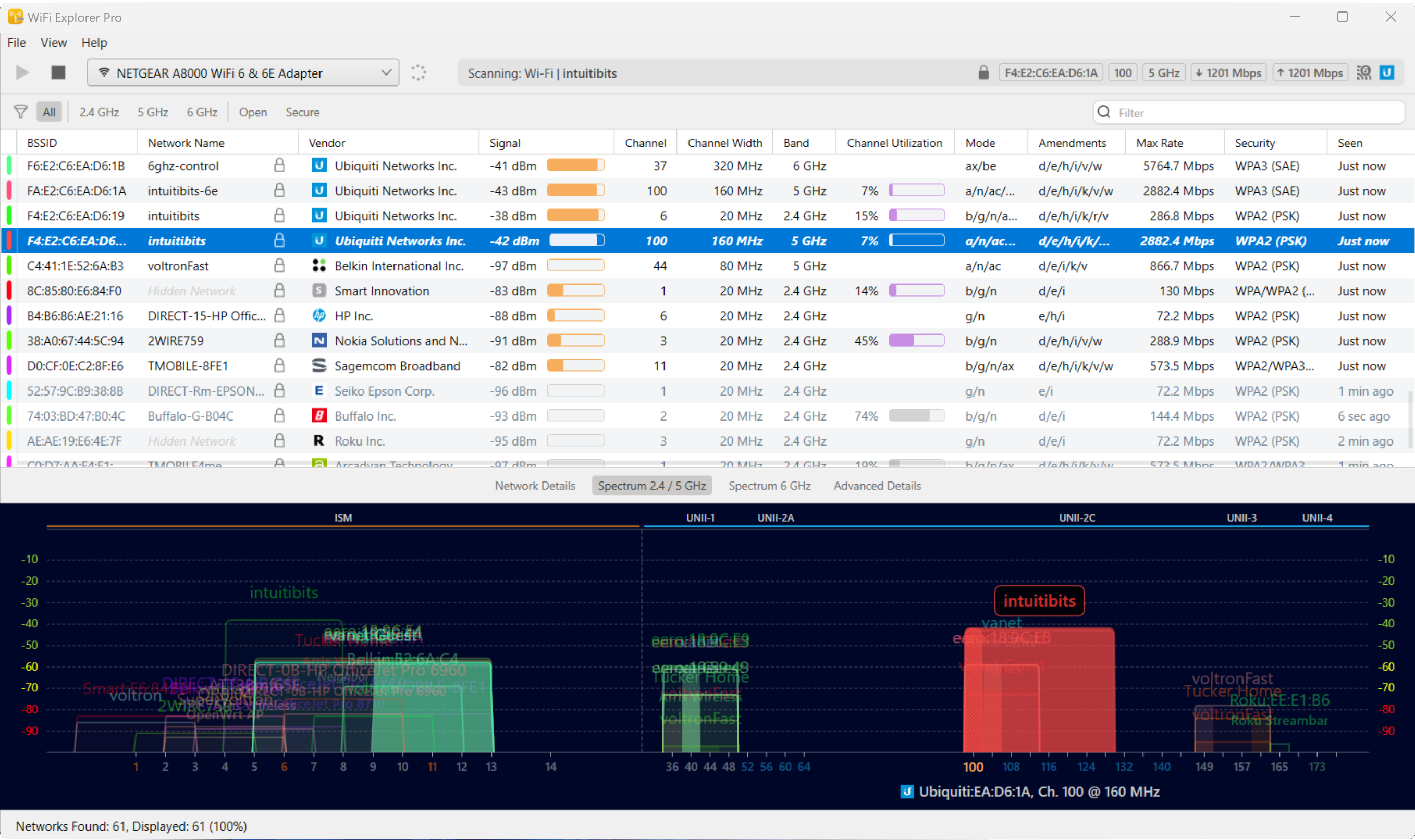Open the View menu
Screen dimensions: 1415x840
click(53, 42)
